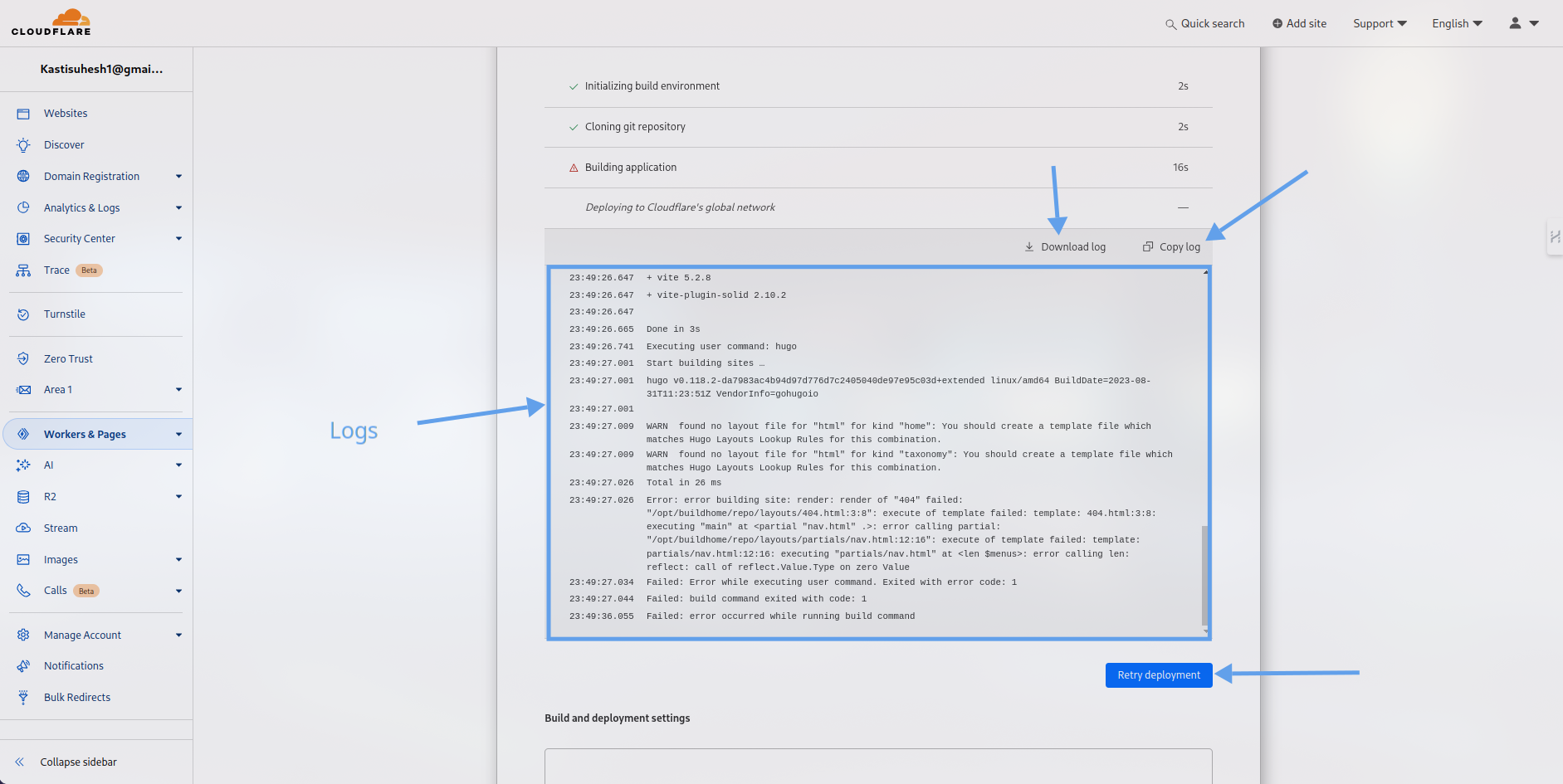
Task: Click the Cloudflare logo
Action: (x=51, y=23)
